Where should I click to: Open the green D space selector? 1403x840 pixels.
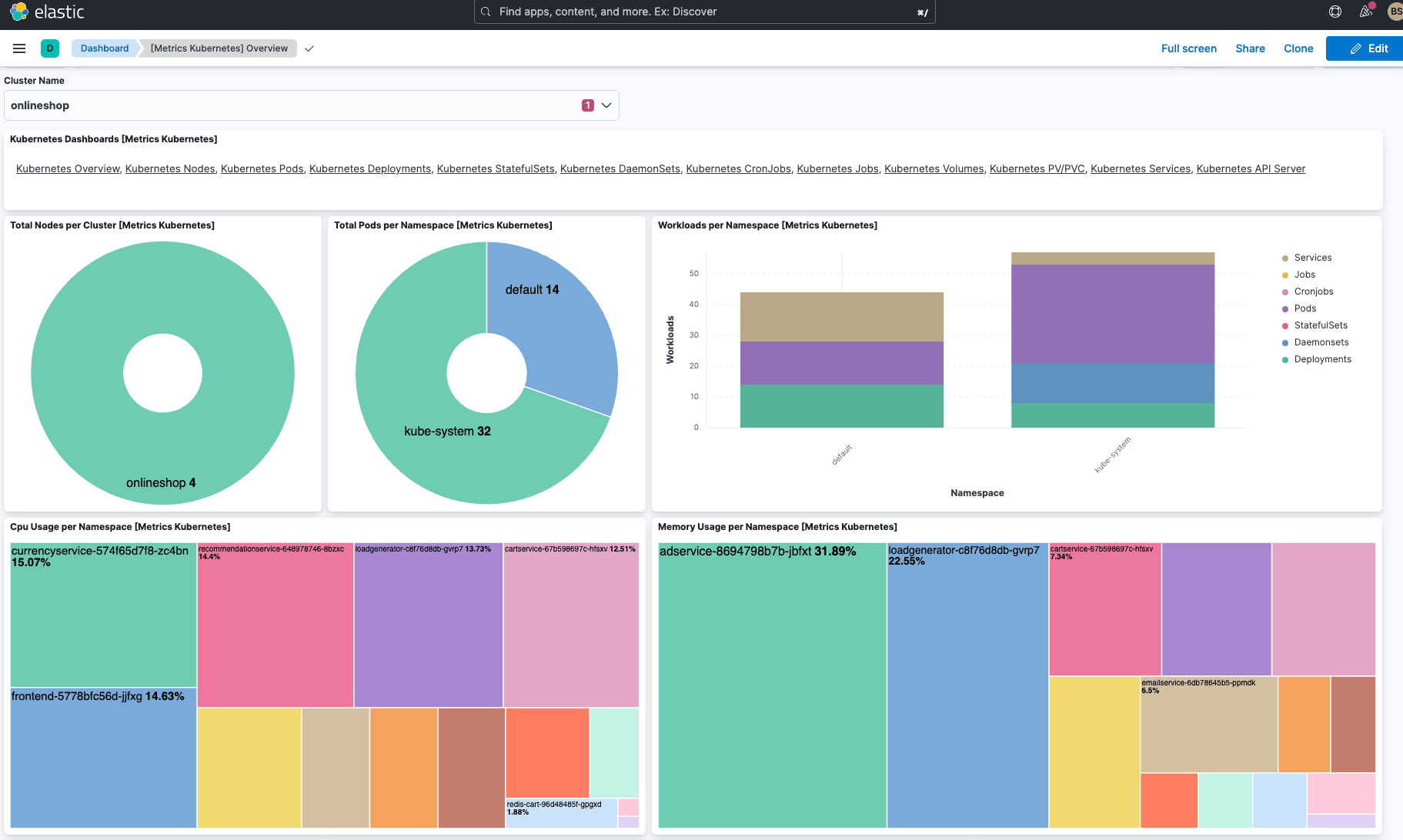50,48
